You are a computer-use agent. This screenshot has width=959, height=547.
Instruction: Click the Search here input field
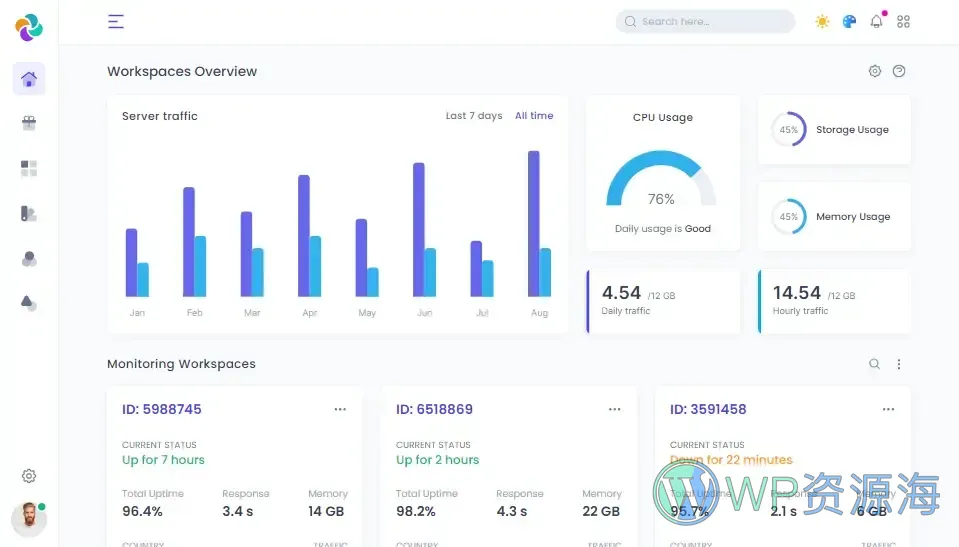pyautogui.click(x=710, y=21)
